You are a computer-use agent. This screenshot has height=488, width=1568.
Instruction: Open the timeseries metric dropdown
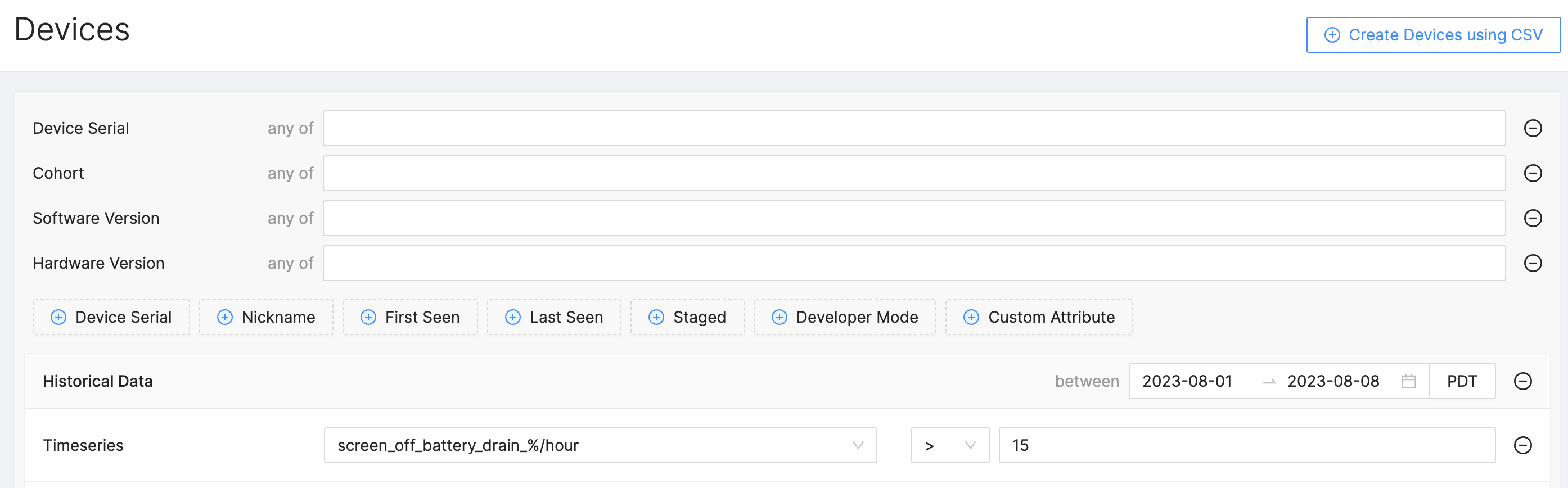coord(600,445)
